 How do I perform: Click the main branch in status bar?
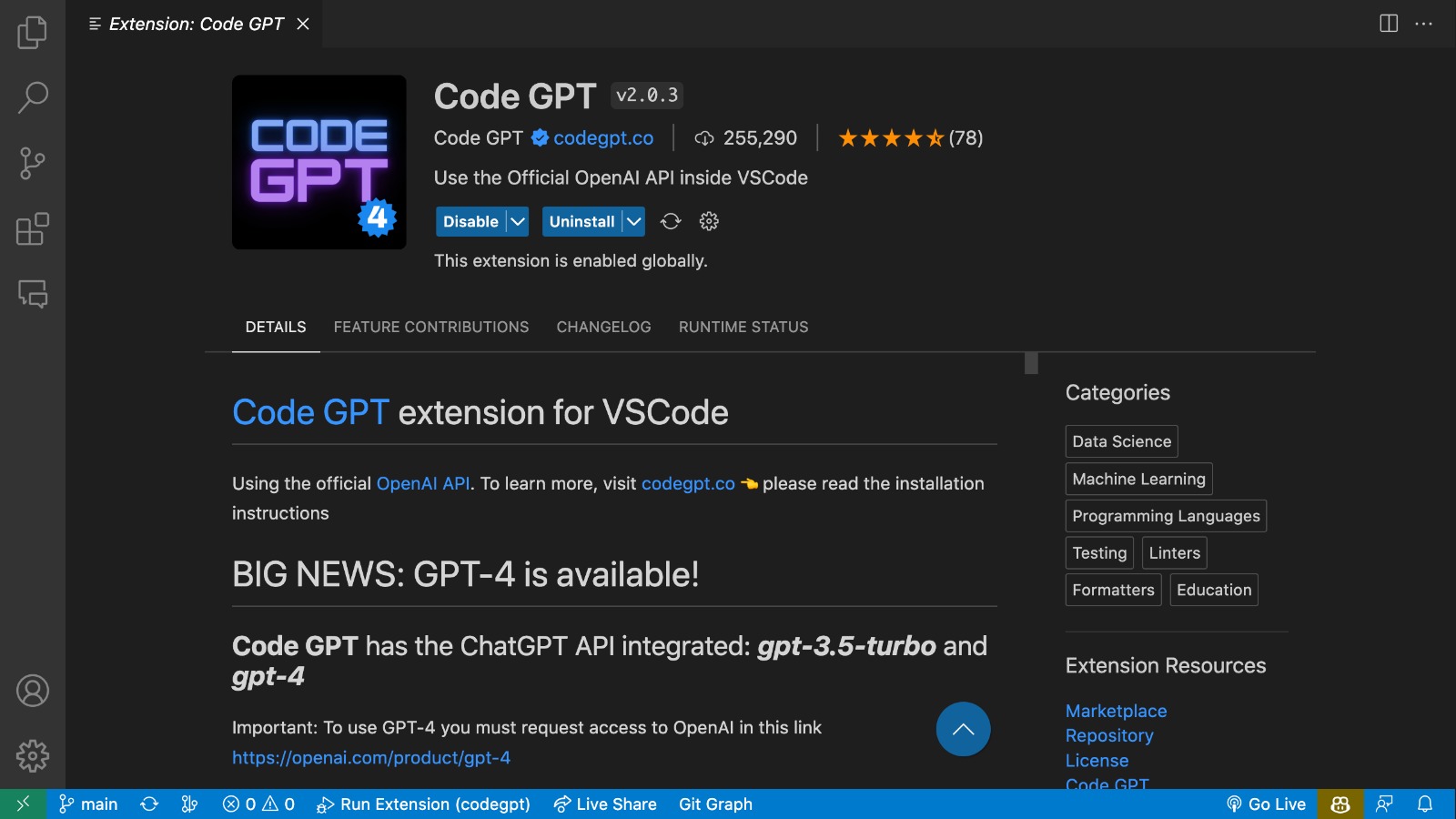pyautogui.click(x=89, y=804)
